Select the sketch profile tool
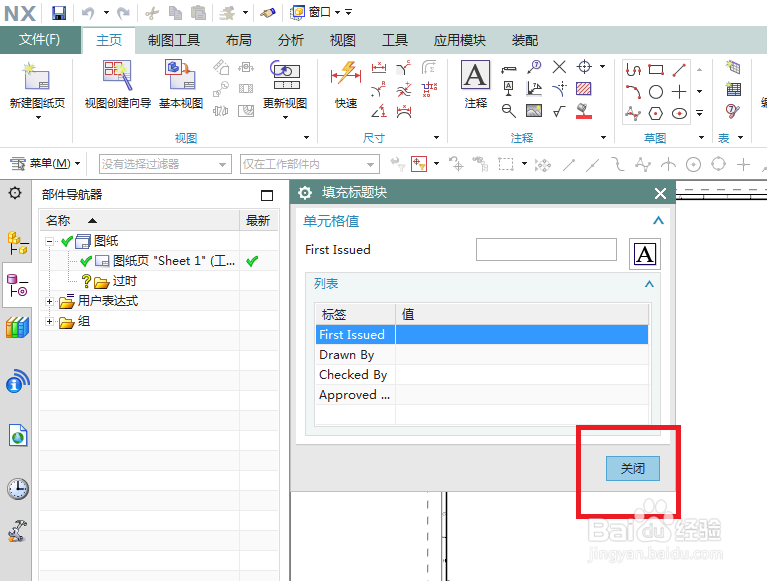Image resolution: width=767 pixels, height=581 pixels. pos(633,69)
